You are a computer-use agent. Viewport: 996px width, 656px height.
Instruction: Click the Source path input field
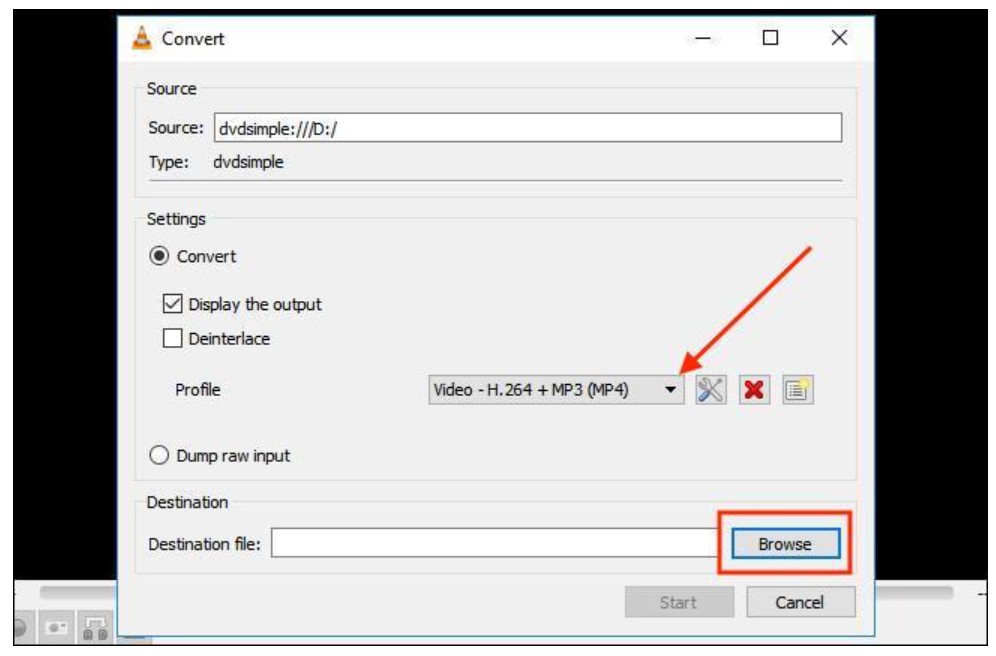point(525,128)
